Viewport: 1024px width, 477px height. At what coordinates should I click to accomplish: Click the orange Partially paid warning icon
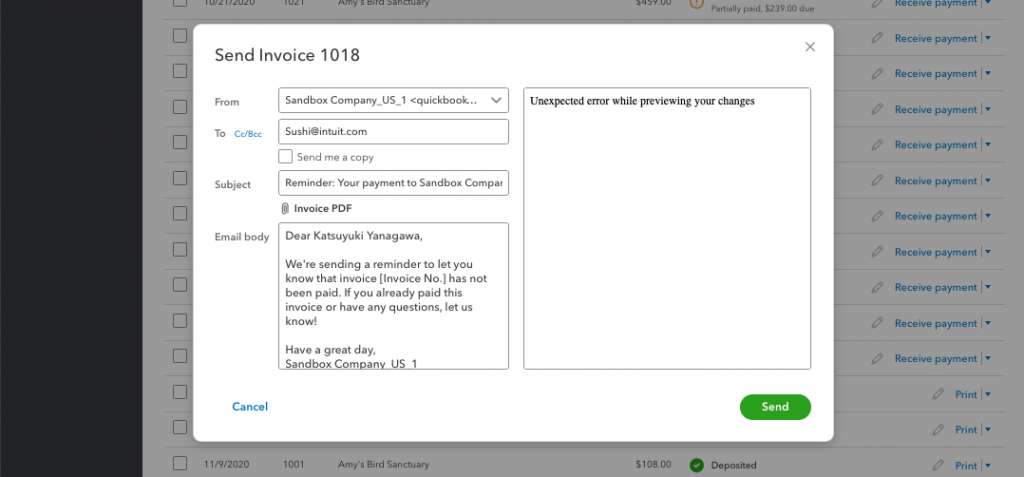tap(697, 3)
